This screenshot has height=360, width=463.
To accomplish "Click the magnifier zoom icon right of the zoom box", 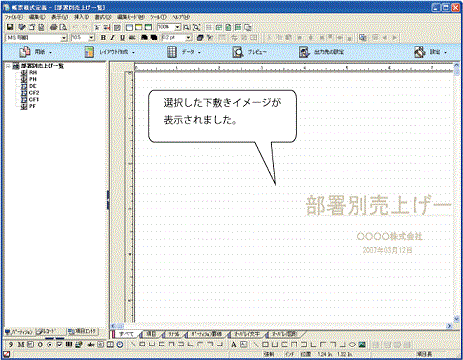I will point(187,27).
